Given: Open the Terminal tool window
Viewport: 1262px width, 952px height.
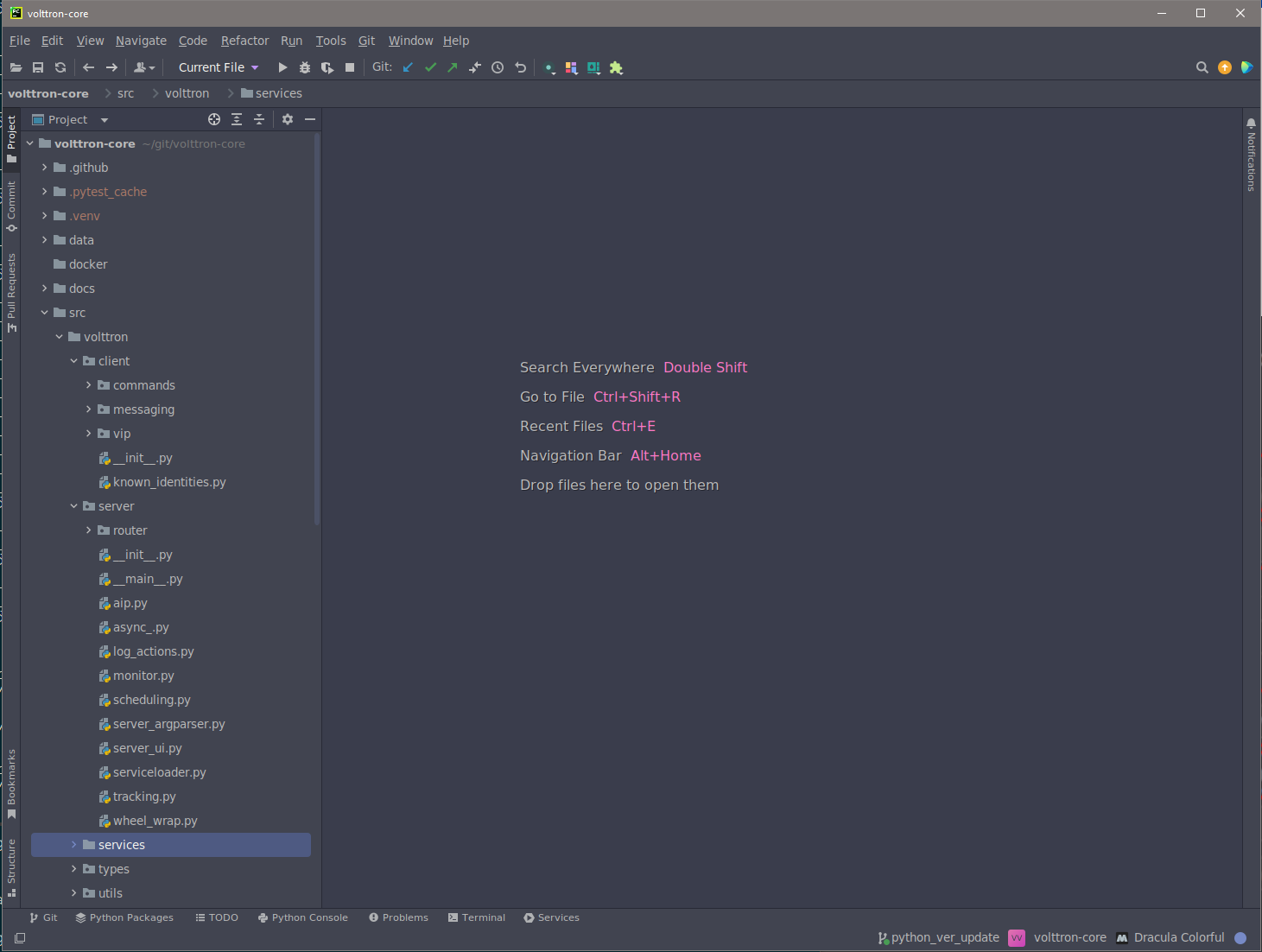Looking at the screenshot, I should point(477,917).
